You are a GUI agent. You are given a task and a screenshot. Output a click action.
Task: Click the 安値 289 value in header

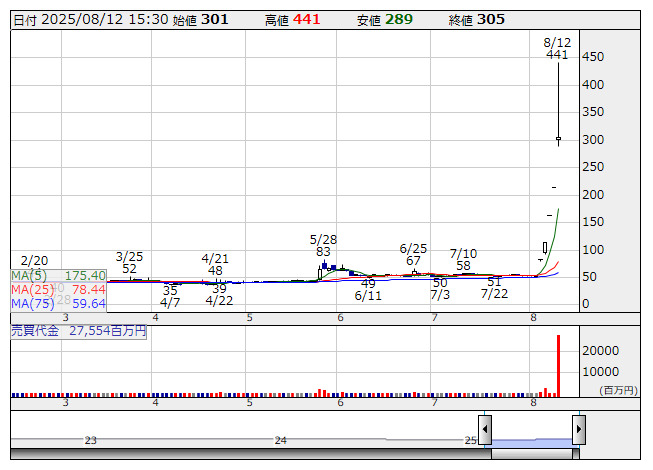[398, 19]
